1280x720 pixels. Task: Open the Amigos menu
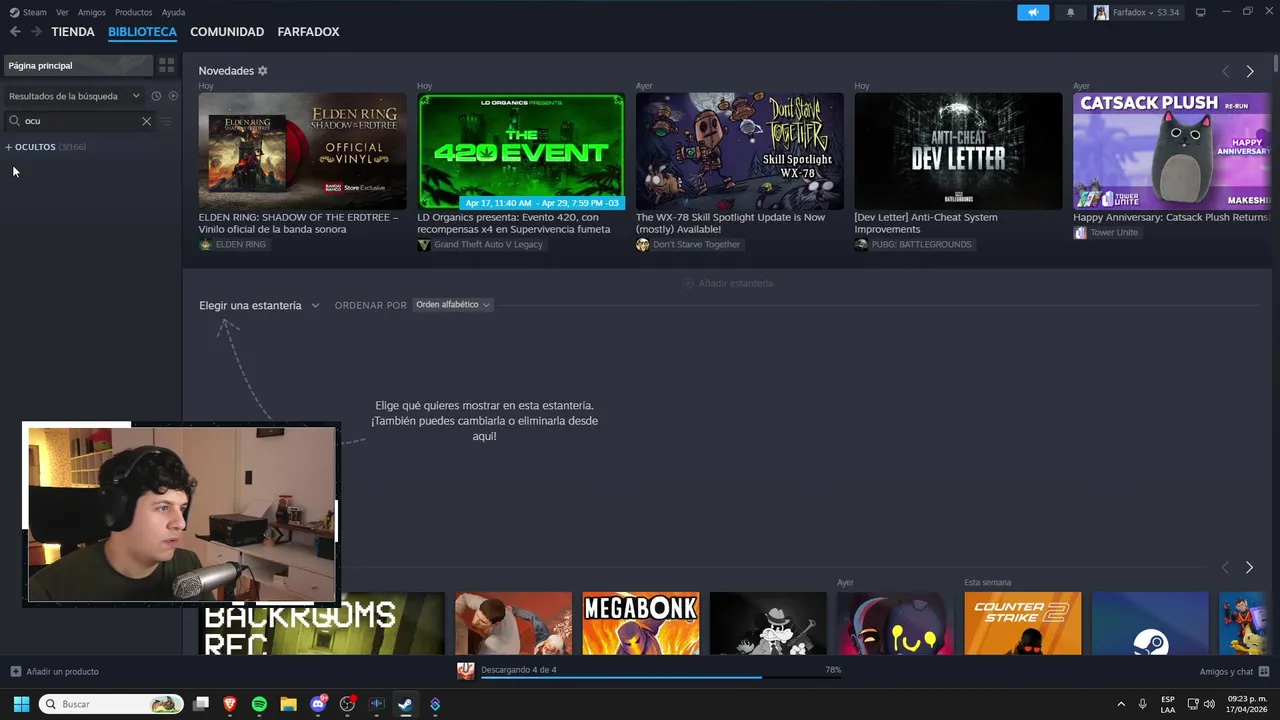pyautogui.click(x=92, y=12)
